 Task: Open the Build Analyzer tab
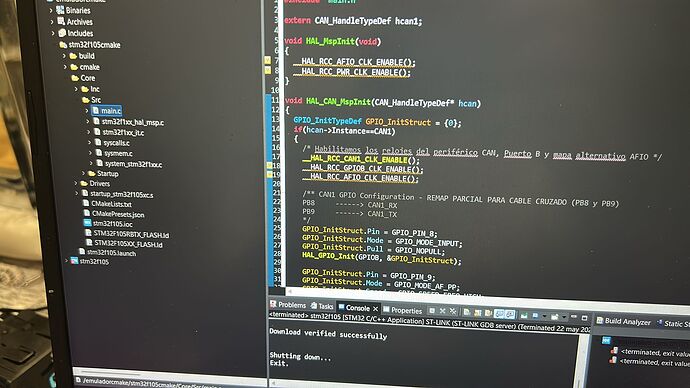pyautogui.click(x=624, y=321)
